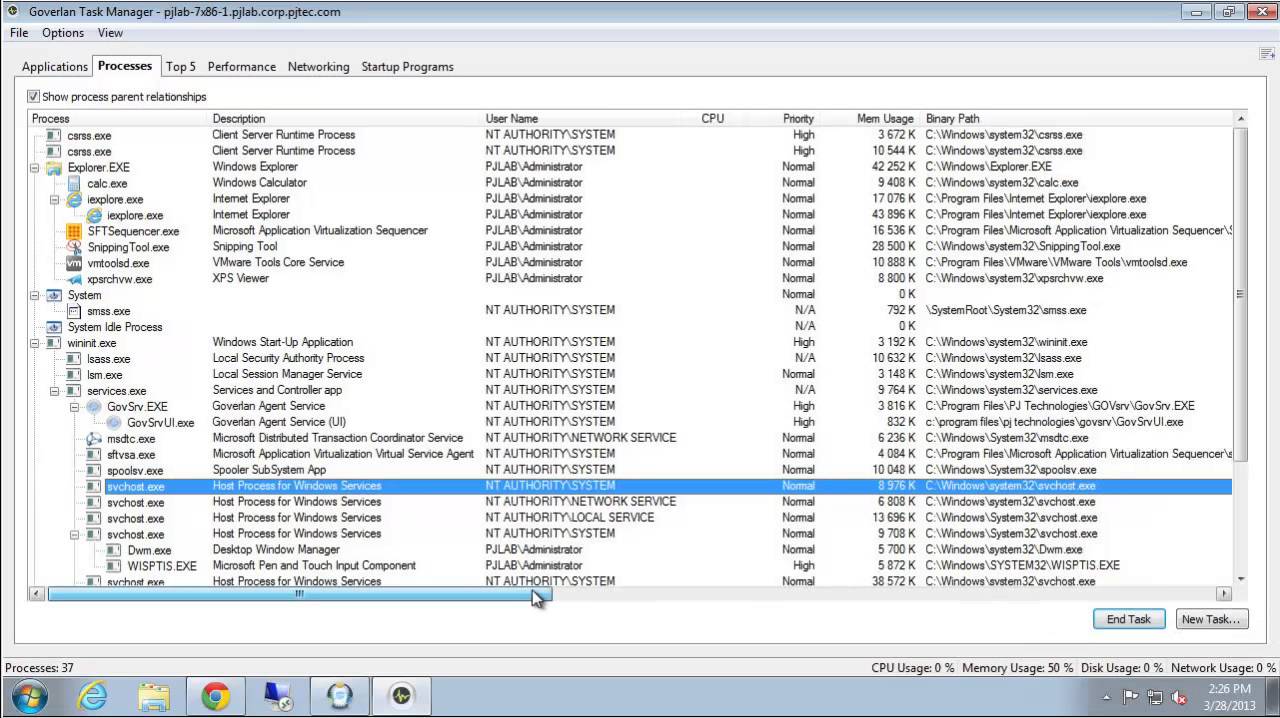Click the New Task... button

pyautogui.click(x=1211, y=619)
